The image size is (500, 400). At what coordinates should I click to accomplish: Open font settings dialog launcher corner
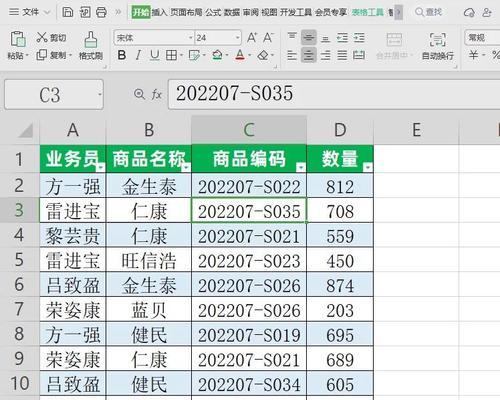tap(275, 67)
